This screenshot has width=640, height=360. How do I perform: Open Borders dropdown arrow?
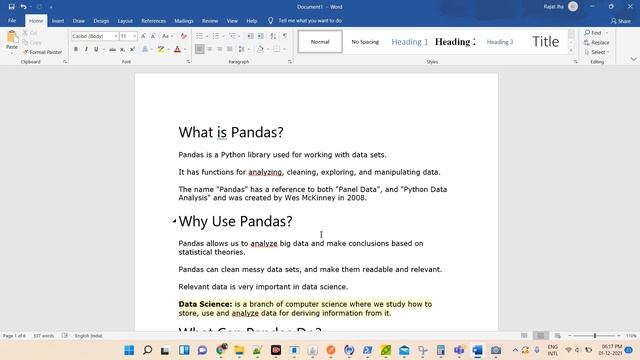tap(284, 49)
